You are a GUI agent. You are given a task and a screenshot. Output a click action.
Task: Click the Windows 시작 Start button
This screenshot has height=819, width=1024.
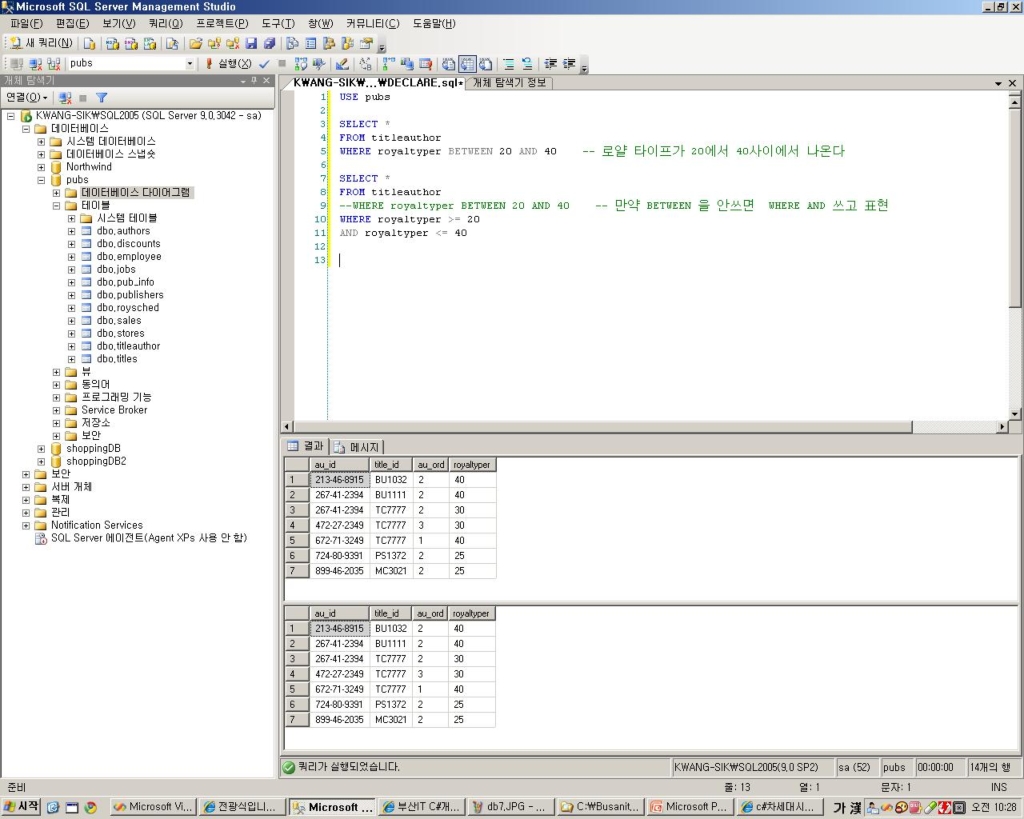pyautogui.click(x=22, y=807)
